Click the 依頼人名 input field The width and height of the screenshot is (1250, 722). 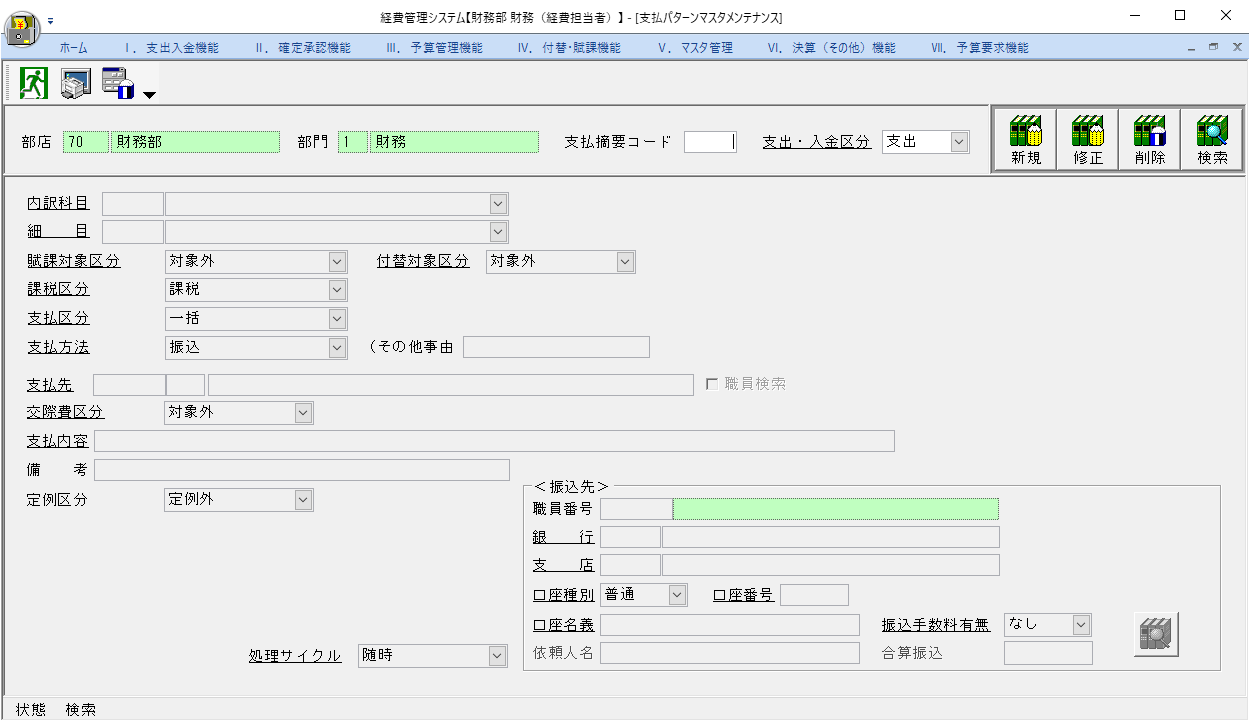pyautogui.click(x=730, y=653)
